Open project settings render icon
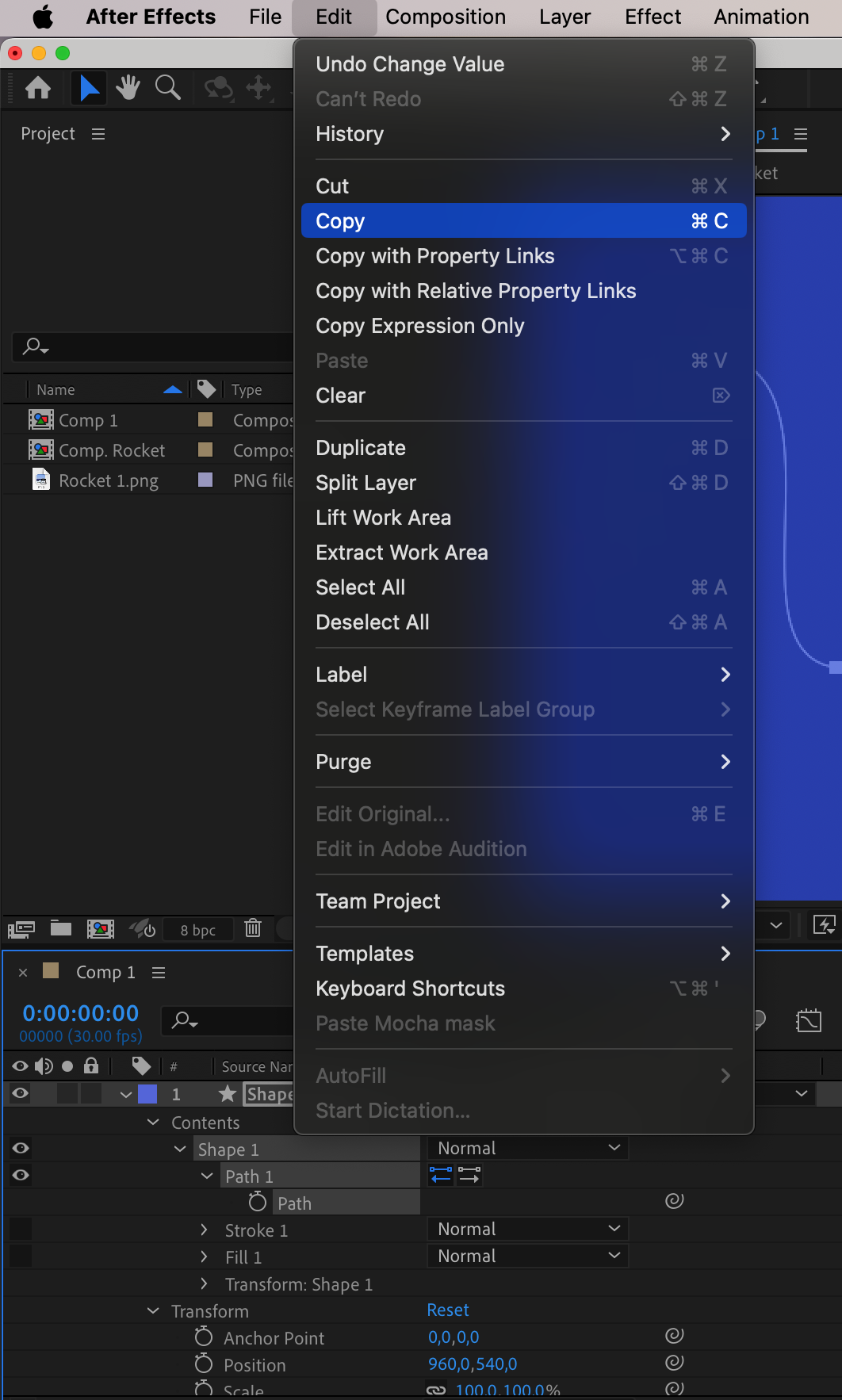842x1400 pixels. pos(143,928)
